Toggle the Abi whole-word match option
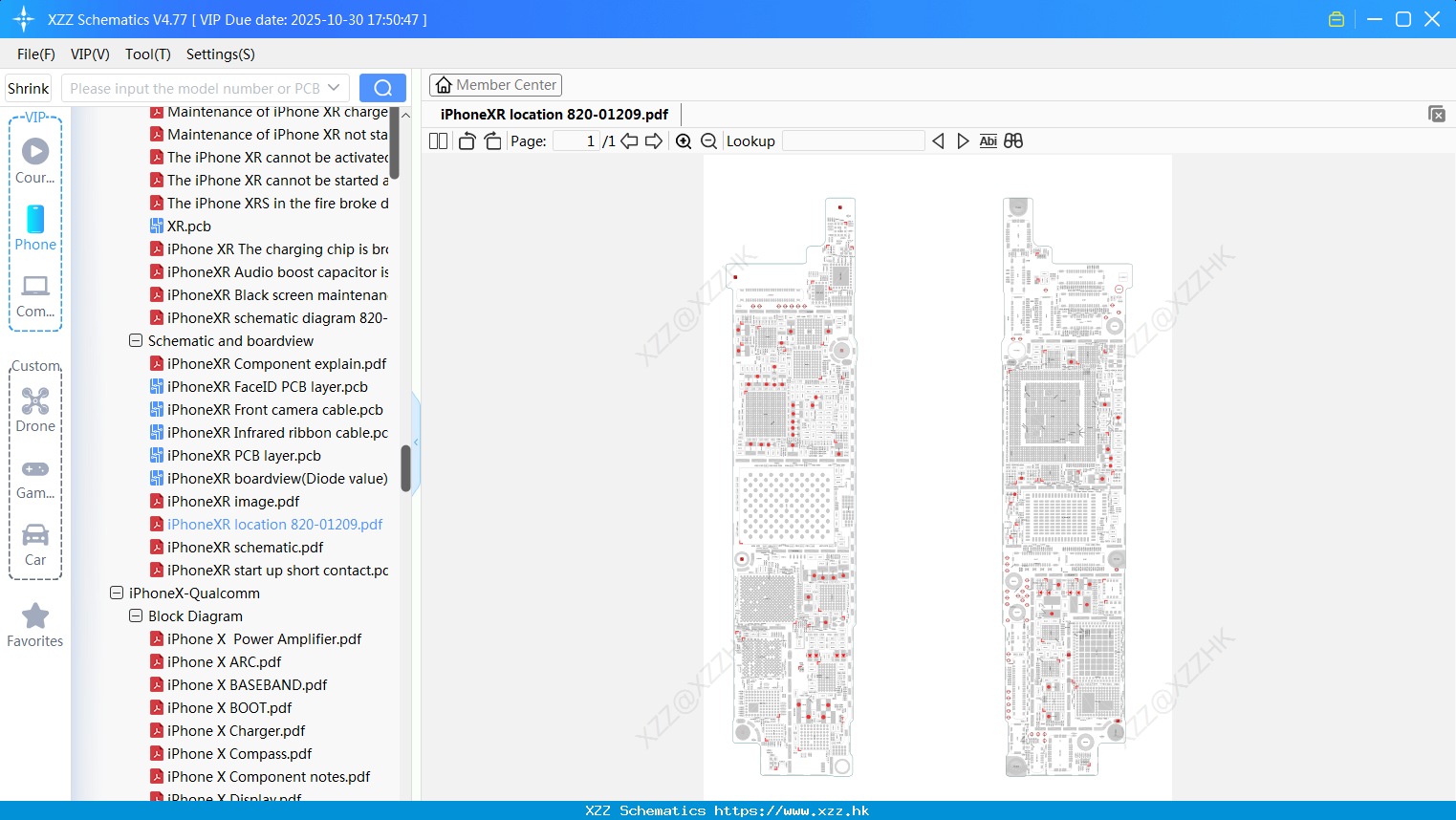The width and height of the screenshot is (1456, 820). [x=989, y=141]
